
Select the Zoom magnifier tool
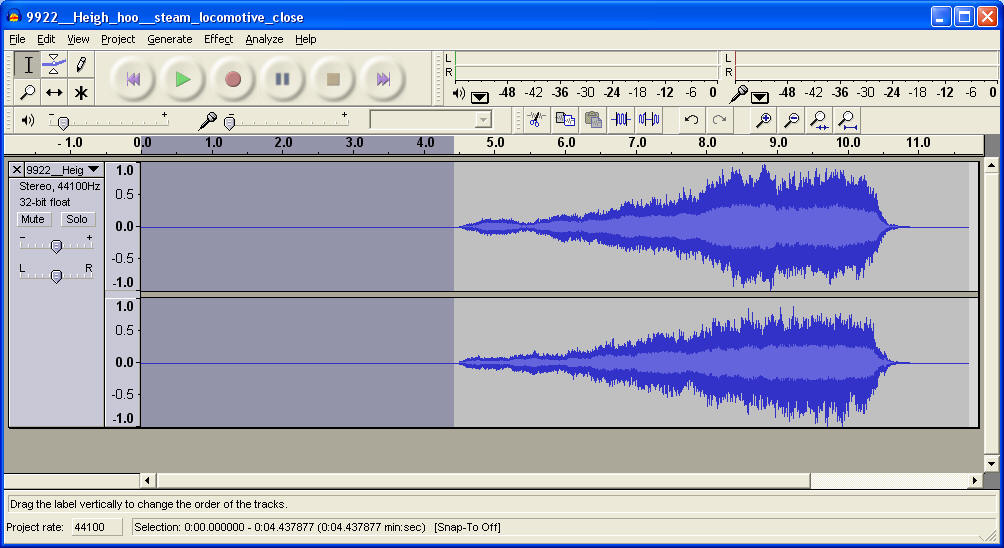coord(28,92)
